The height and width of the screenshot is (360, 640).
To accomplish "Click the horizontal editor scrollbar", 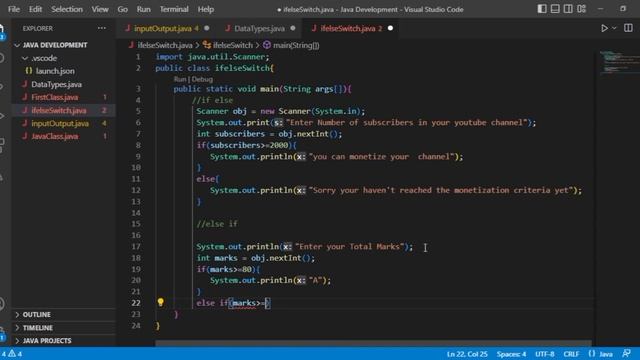I will [x=373, y=343].
